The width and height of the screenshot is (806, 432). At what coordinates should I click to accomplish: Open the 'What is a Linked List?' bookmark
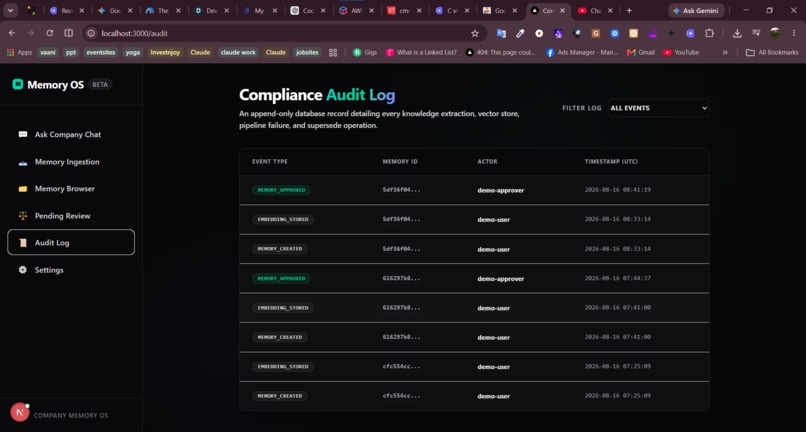click(421, 52)
